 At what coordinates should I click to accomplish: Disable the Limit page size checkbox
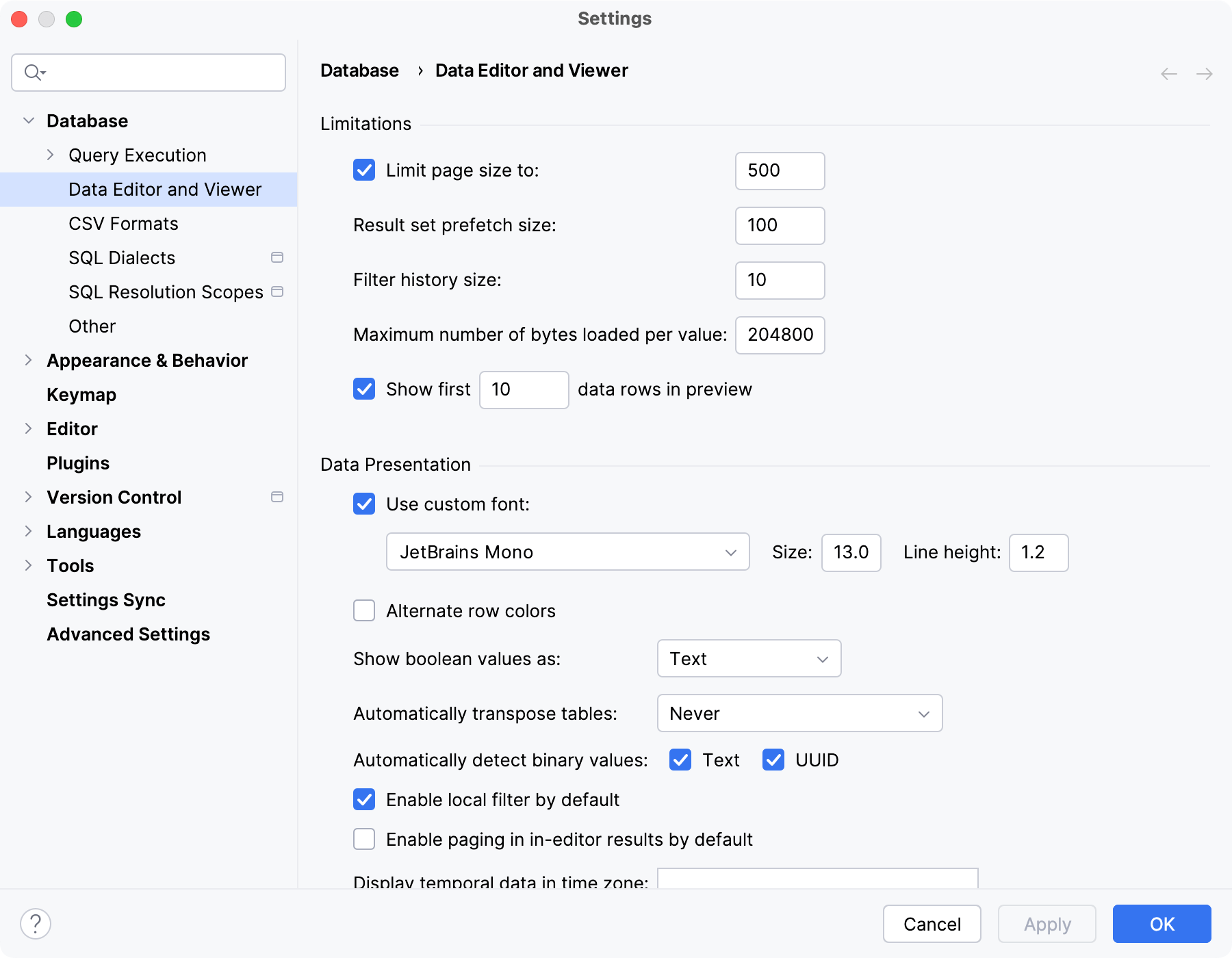pyautogui.click(x=364, y=170)
